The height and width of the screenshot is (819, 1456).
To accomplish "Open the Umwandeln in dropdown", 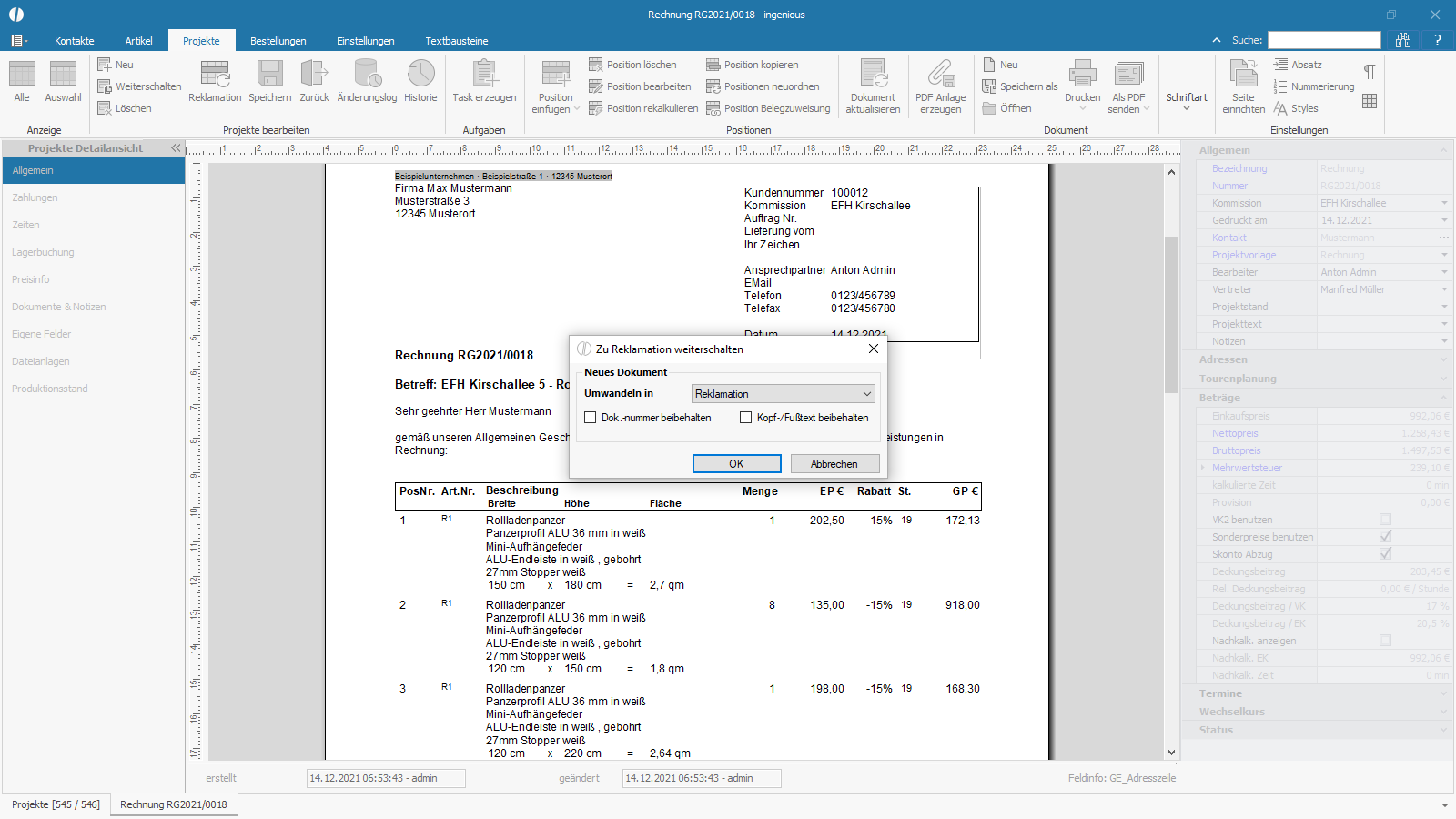I will [784, 394].
